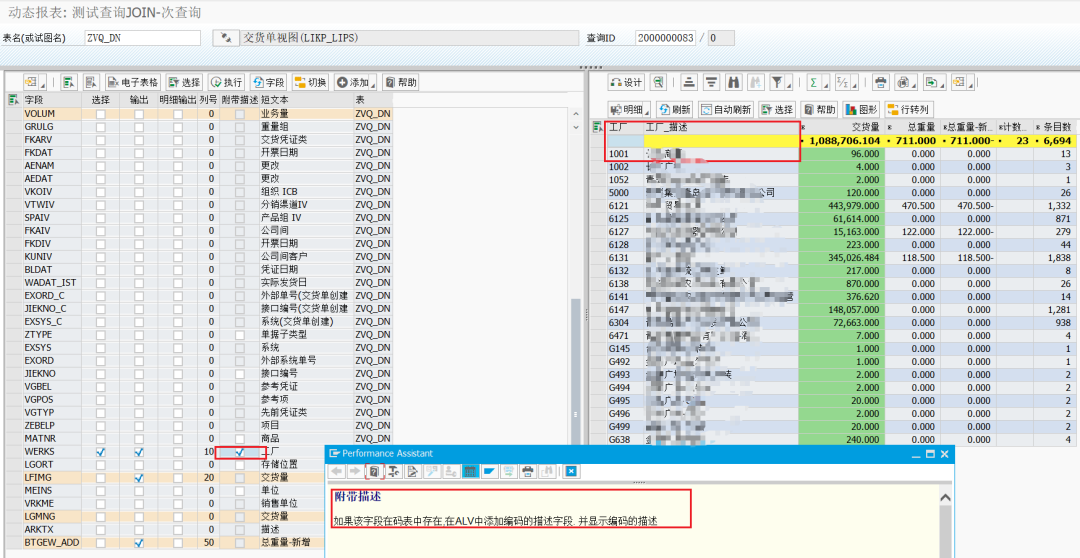Click the 工厂_描述 column header
This screenshot has width=1080, height=558.
click(x=721, y=127)
